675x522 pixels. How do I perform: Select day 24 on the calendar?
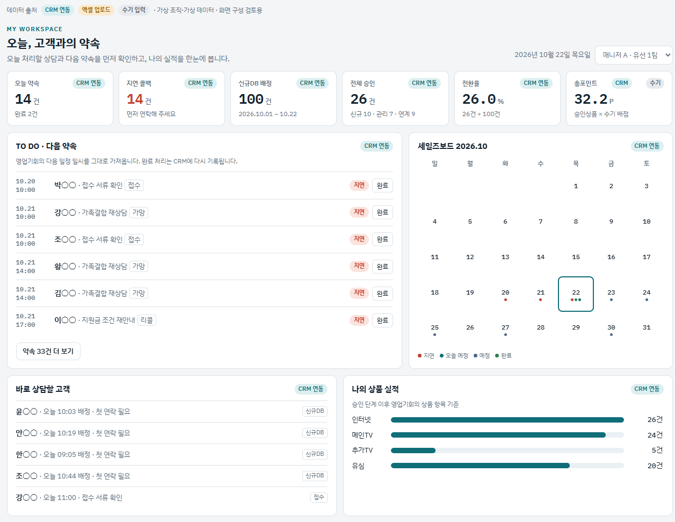647,294
